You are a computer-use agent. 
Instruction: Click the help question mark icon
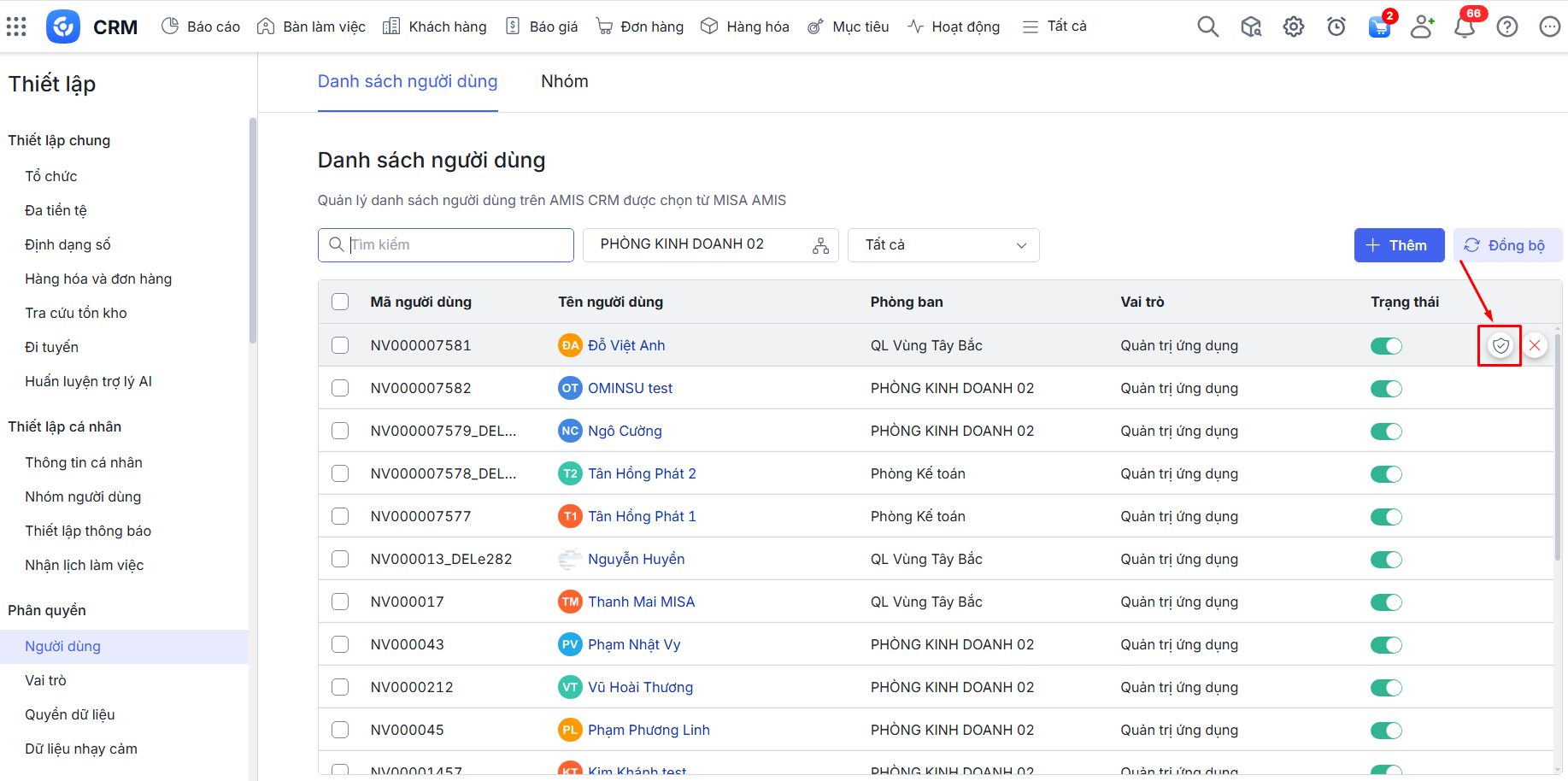click(1507, 26)
